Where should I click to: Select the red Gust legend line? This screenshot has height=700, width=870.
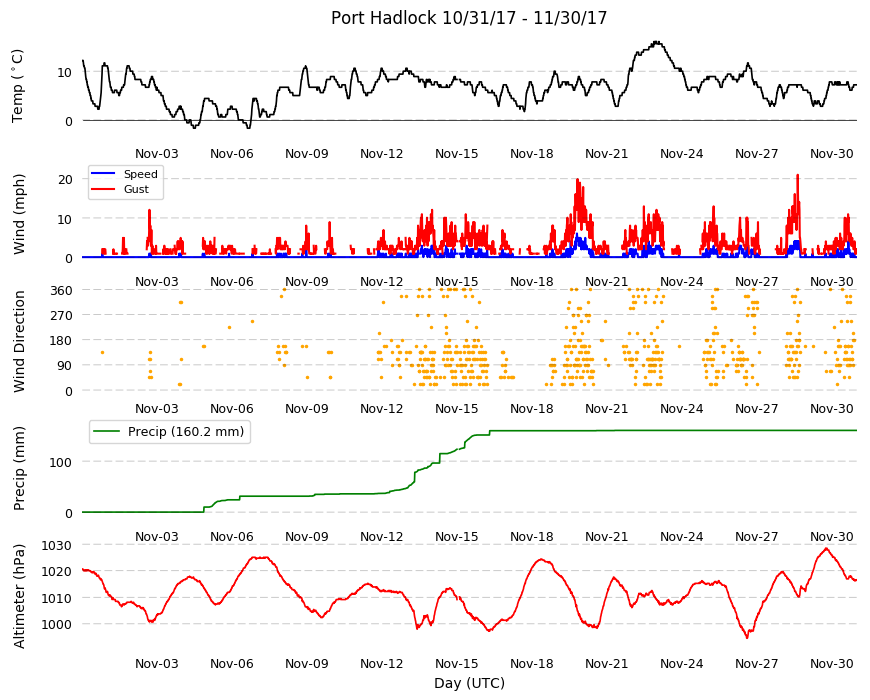[102, 189]
